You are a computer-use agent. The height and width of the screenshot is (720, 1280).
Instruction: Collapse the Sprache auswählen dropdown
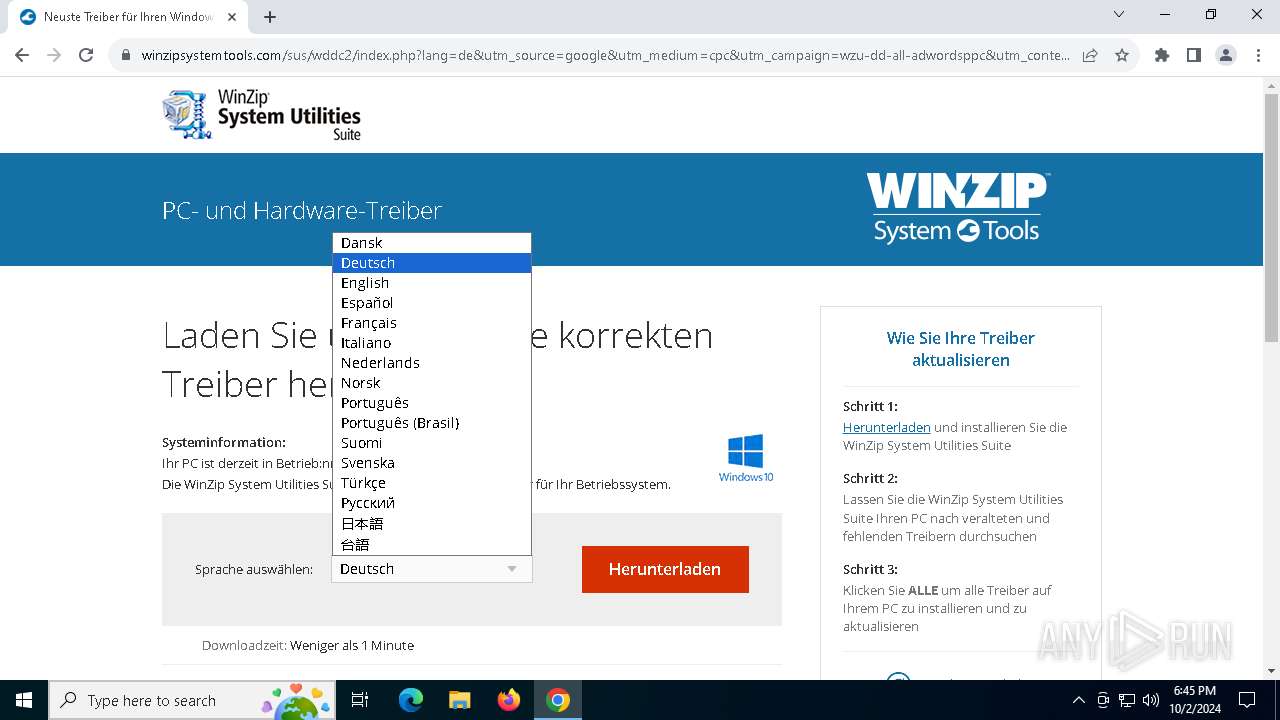click(x=432, y=569)
